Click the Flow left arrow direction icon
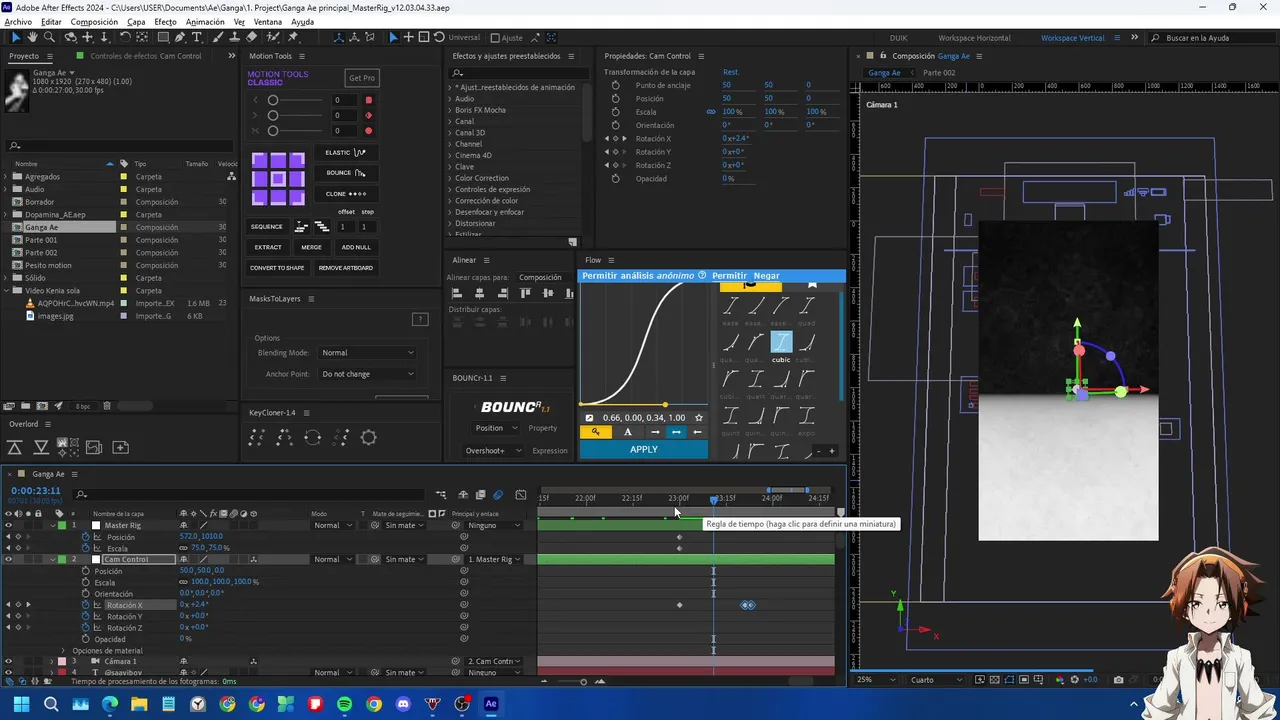 [x=697, y=432]
